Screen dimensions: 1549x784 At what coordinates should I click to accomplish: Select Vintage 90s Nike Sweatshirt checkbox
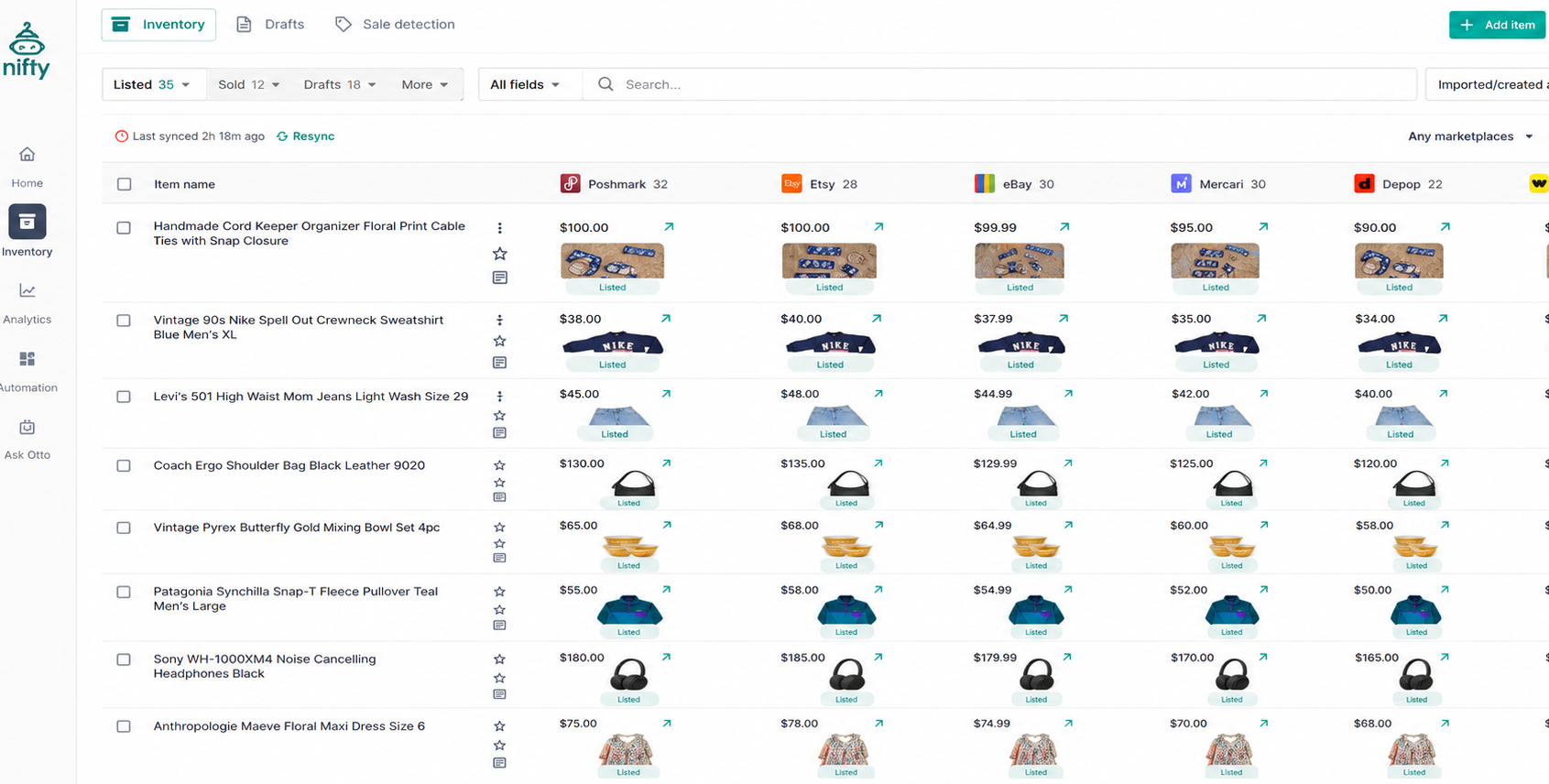tap(124, 321)
